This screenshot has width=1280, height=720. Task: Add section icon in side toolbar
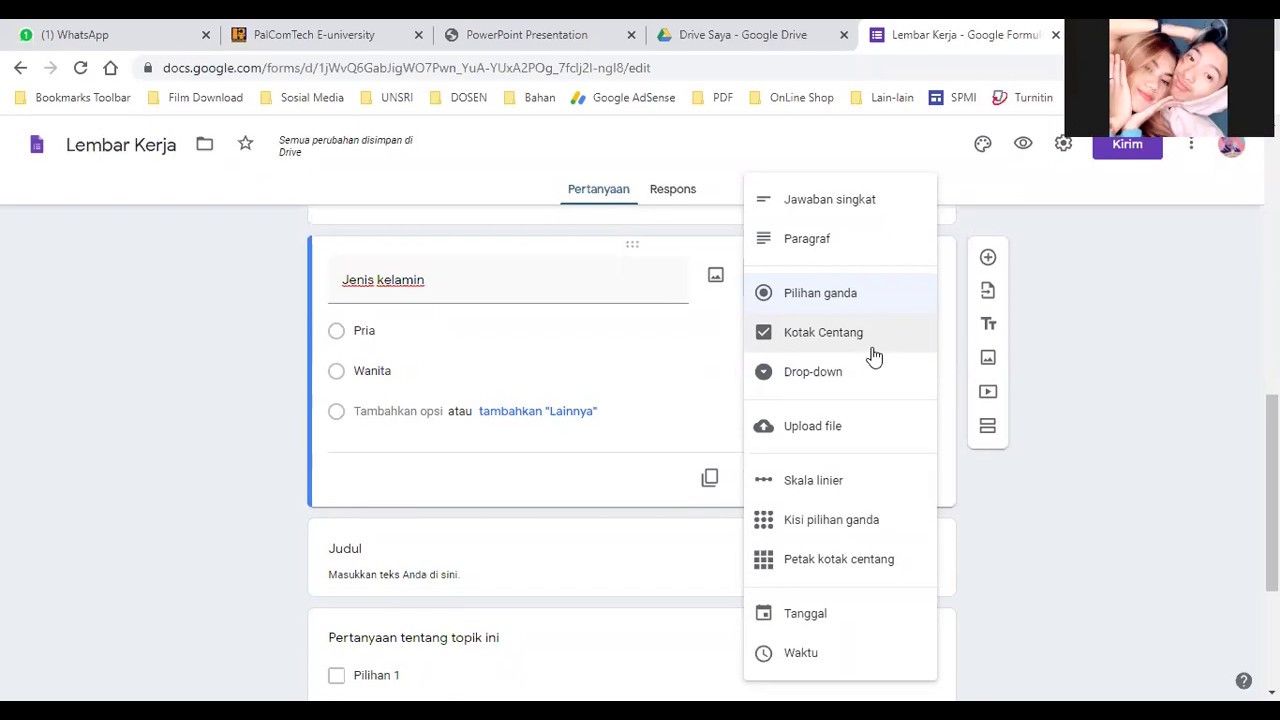[x=988, y=426]
